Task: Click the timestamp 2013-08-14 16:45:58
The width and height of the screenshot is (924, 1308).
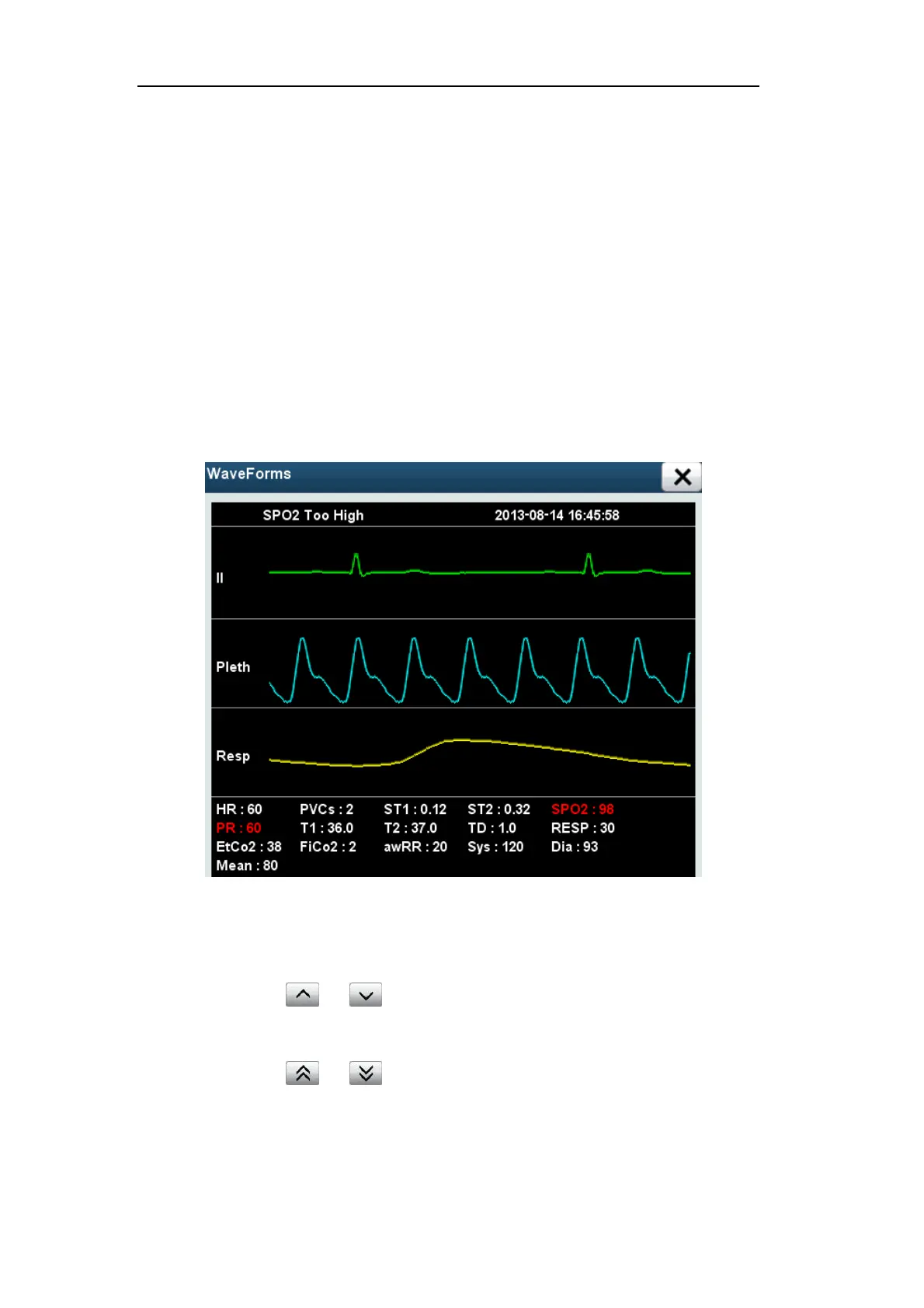Action: 557,515
